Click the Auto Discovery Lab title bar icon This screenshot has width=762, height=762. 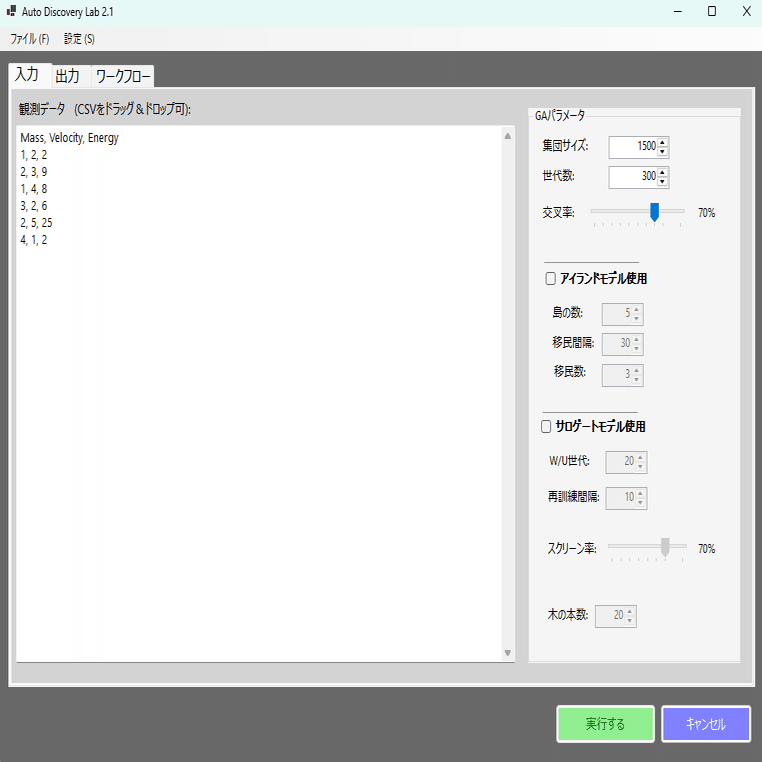pyautogui.click(x=11, y=11)
